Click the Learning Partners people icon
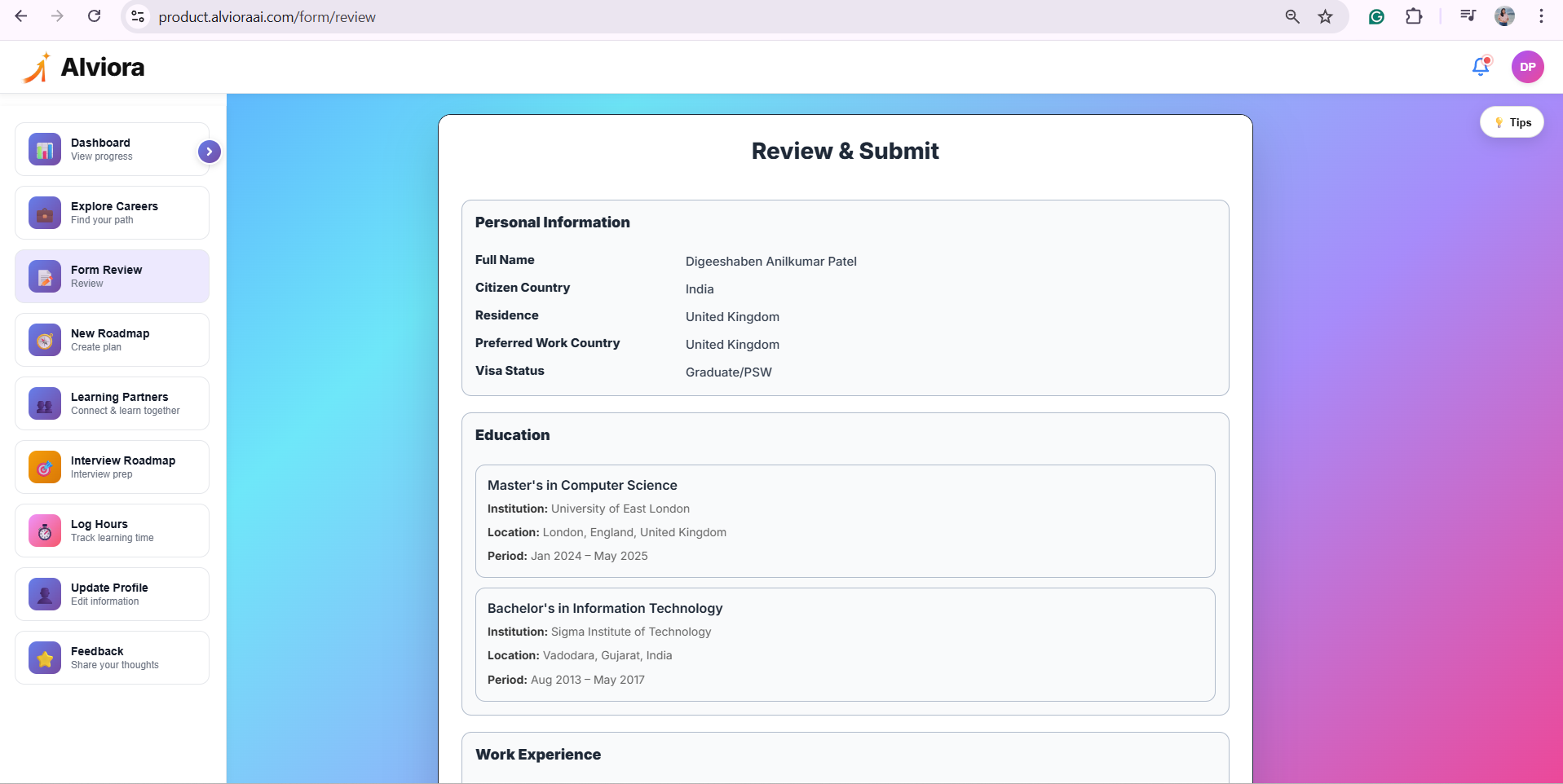 [45, 403]
